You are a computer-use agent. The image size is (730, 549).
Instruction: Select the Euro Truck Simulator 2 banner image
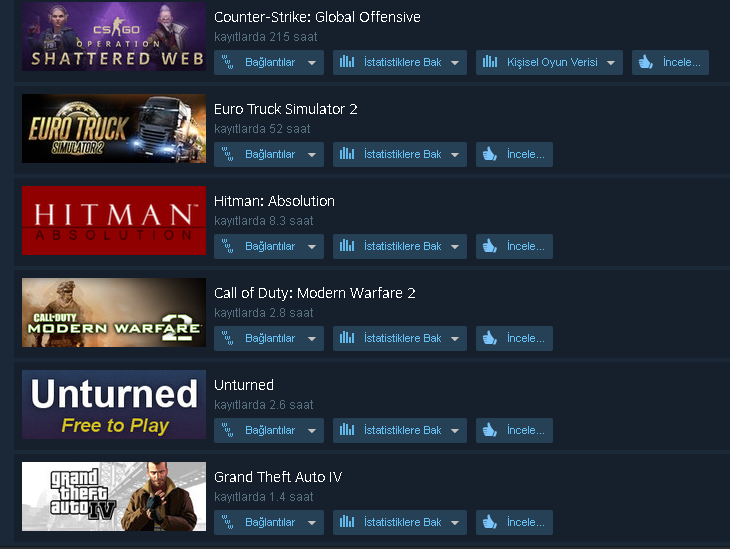tap(114, 129)
